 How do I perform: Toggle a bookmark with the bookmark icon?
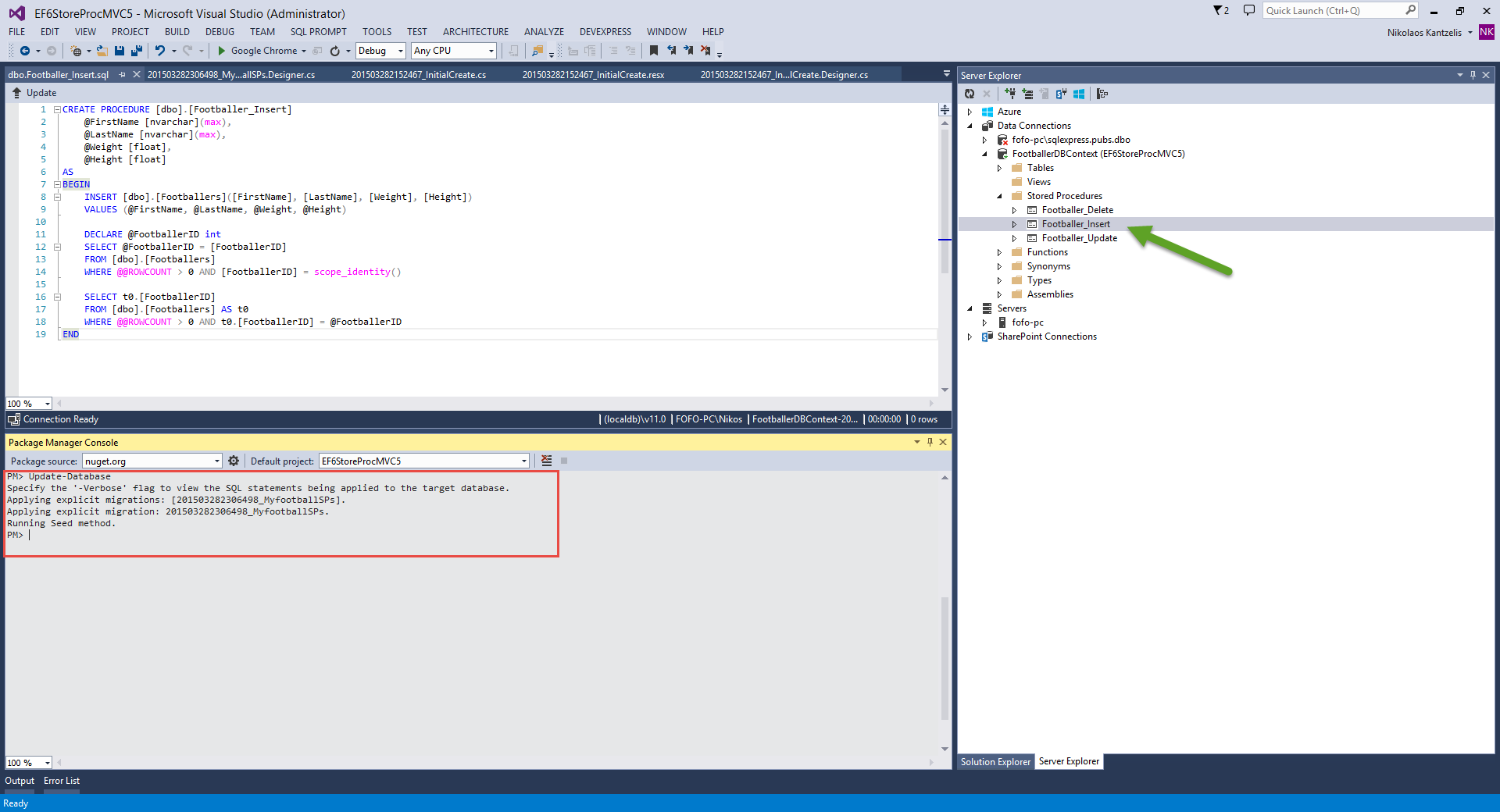(x=654, y=51)
